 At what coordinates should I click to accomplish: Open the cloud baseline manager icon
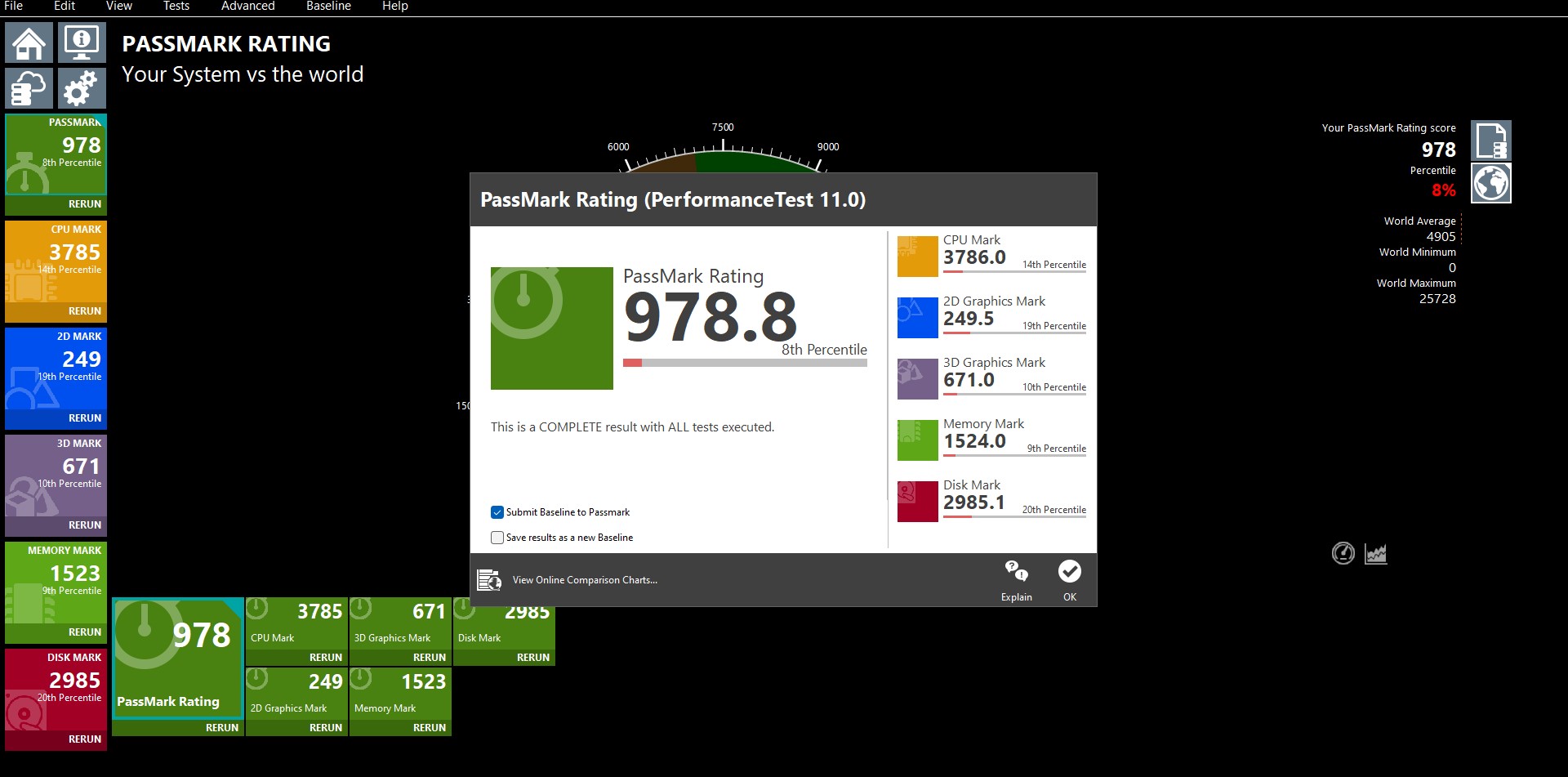pos(29,88)
